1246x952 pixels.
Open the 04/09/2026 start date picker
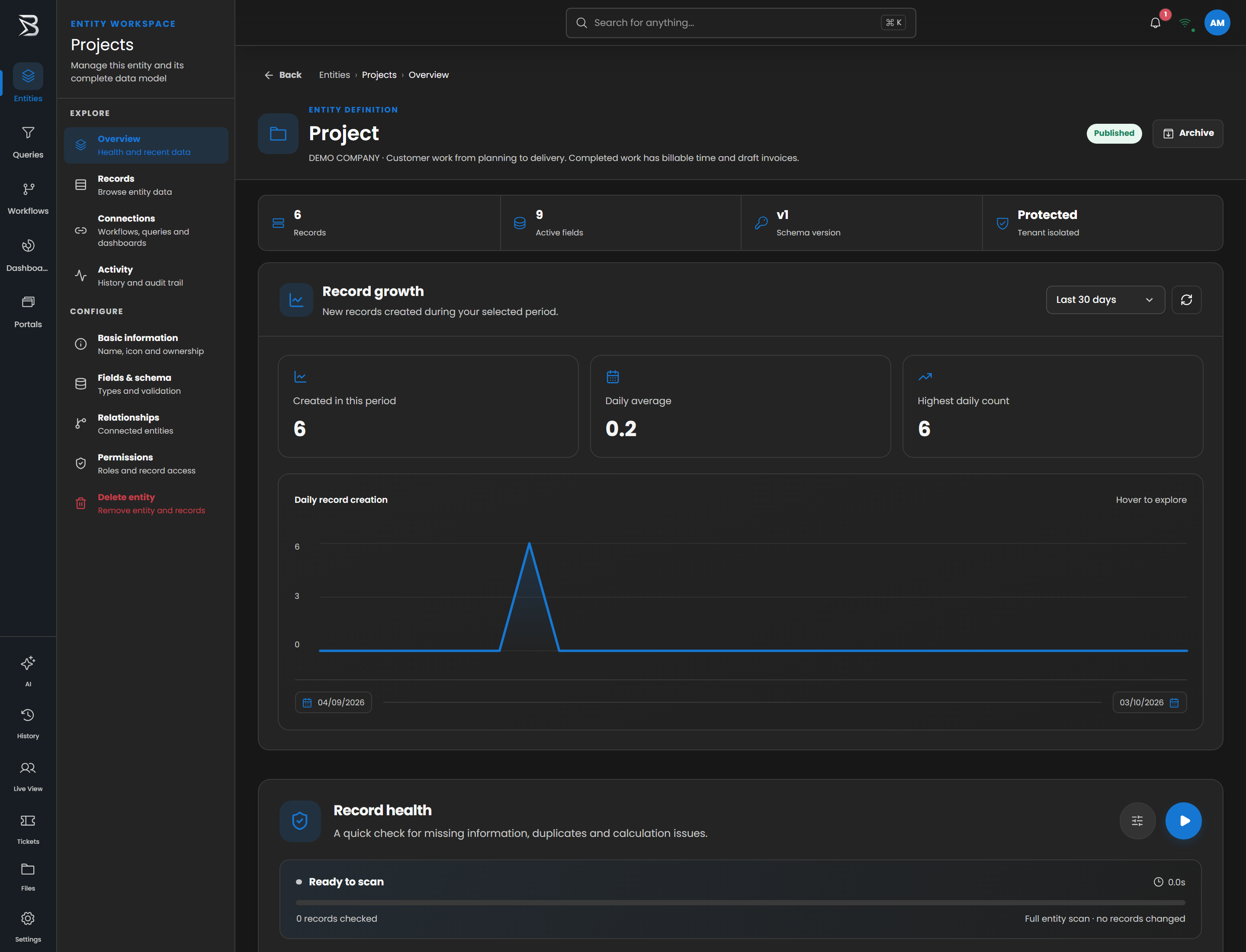tap(333, 702)
